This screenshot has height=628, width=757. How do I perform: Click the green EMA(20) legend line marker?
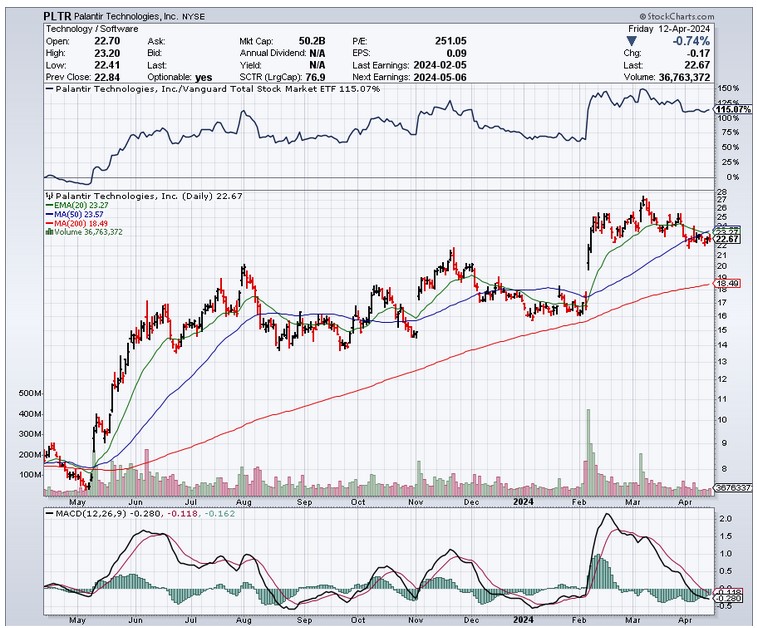[49, 205]
